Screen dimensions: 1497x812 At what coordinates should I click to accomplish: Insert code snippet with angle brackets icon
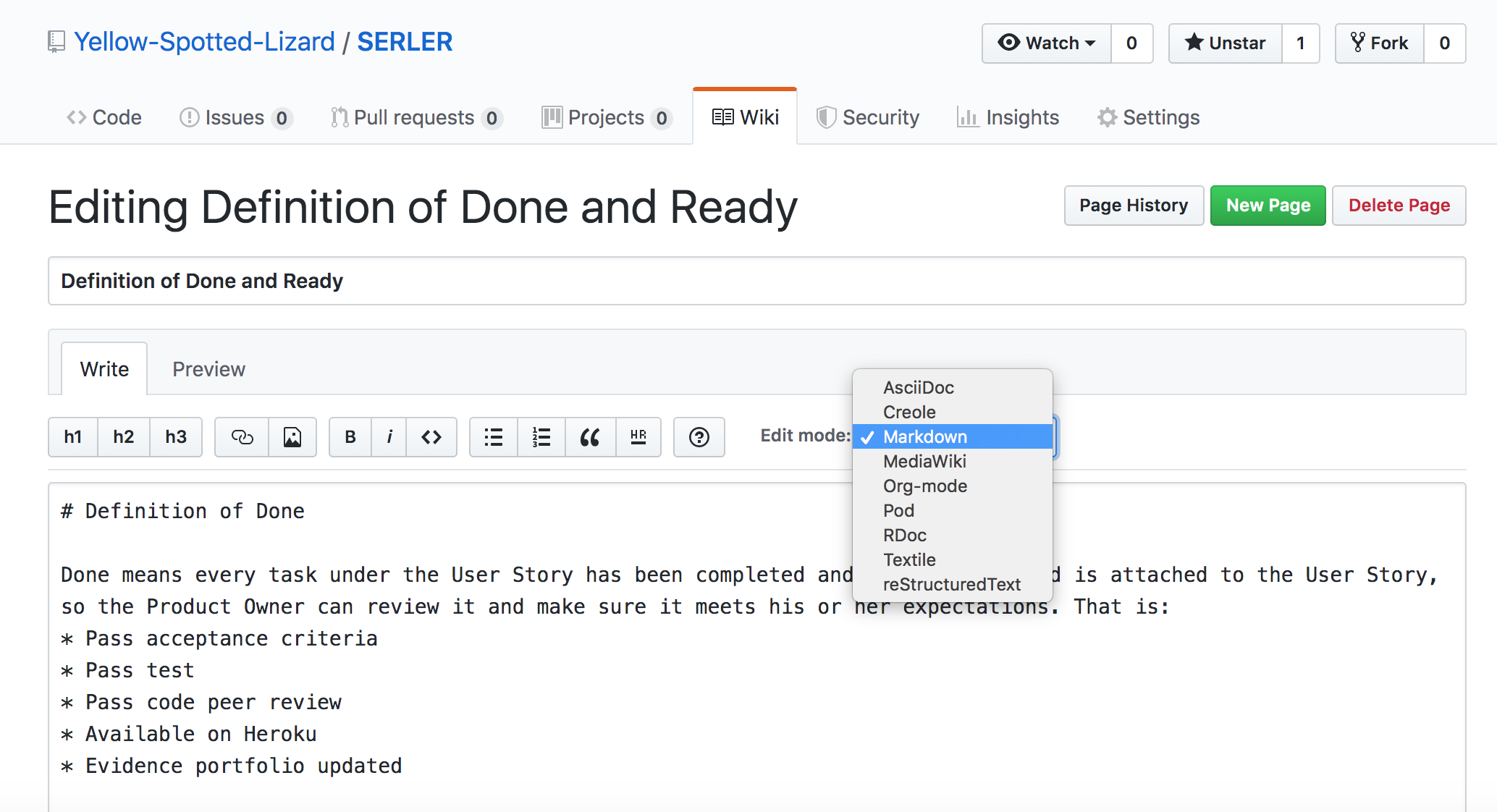[431, 436]
